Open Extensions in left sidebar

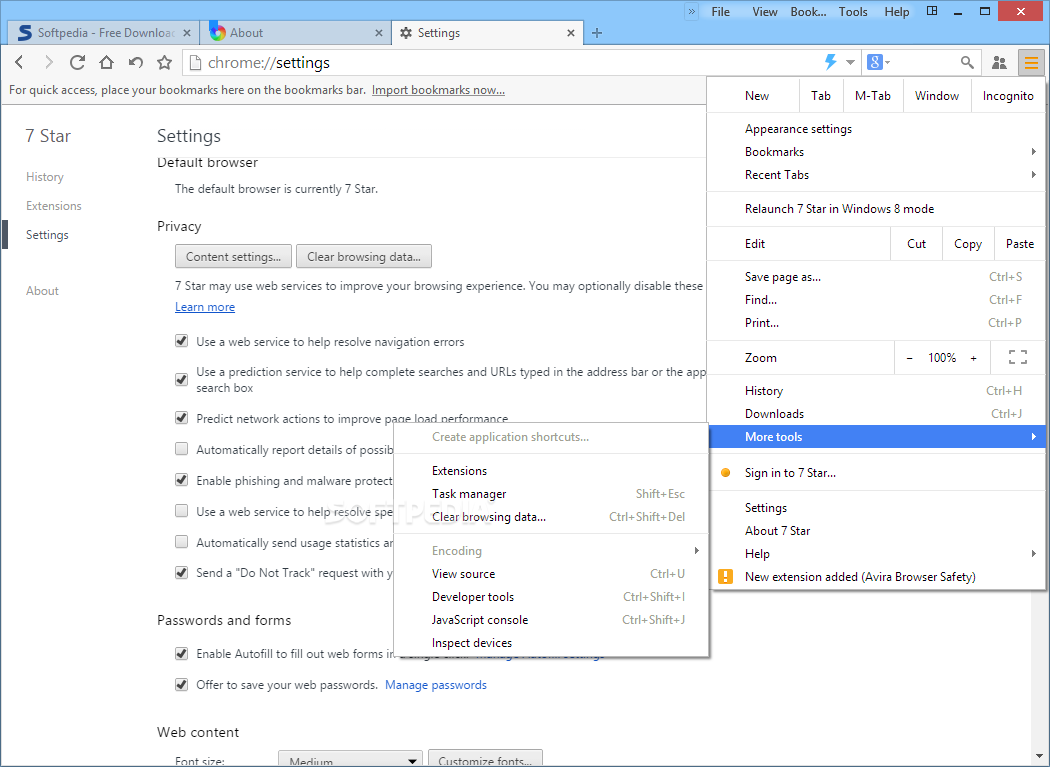click(x=54, y=206)
